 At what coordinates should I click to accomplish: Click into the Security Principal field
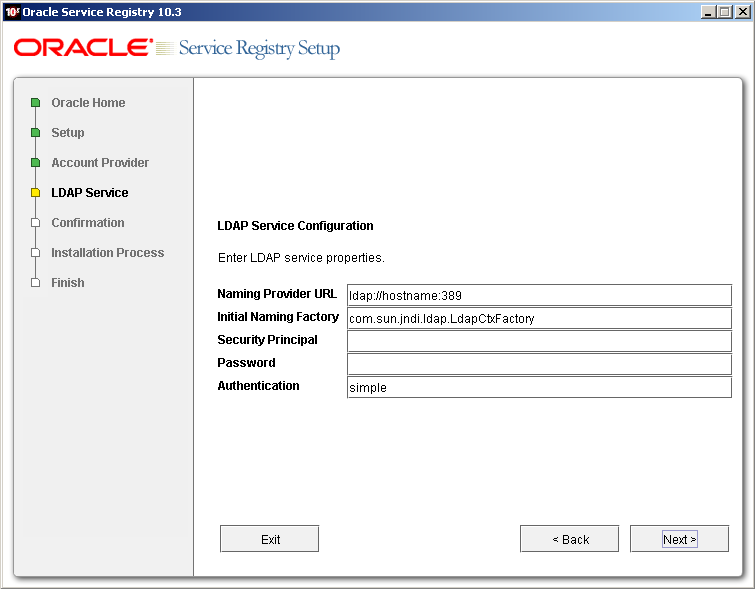539,341
